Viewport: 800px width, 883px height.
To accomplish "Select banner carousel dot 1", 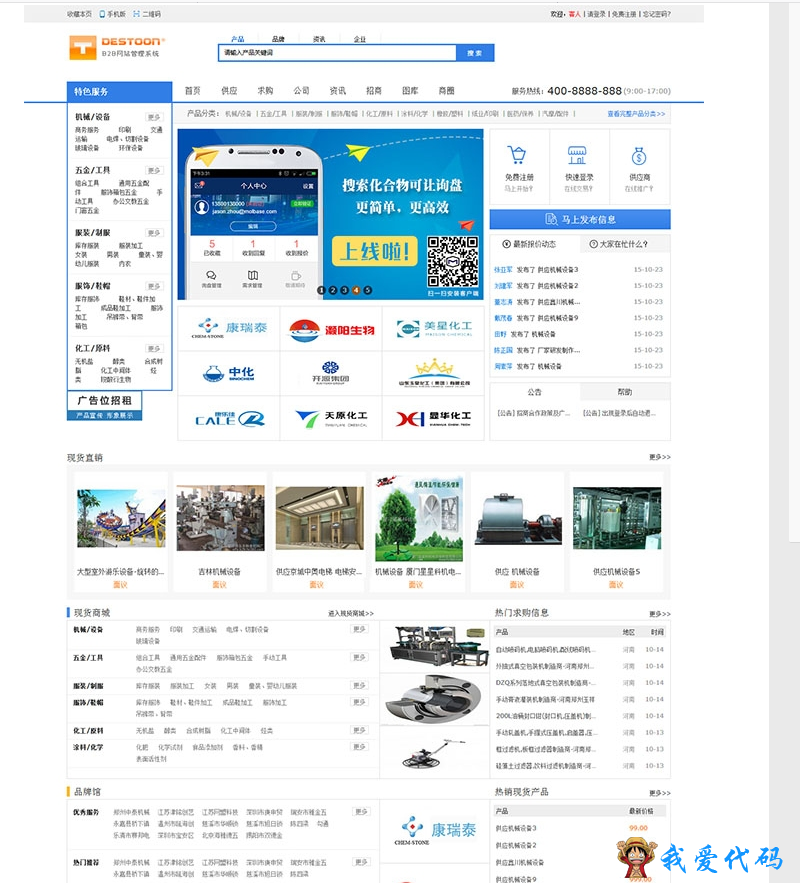I will point(321,290).
